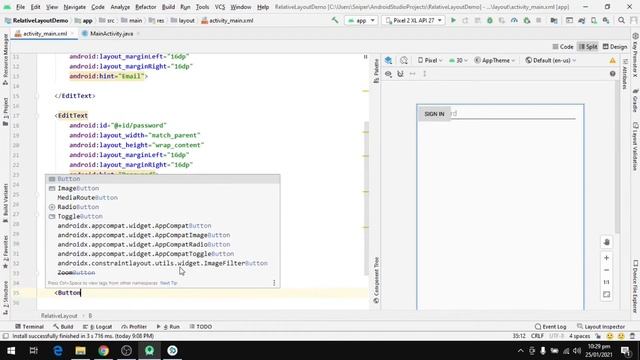Zoom out the preview with minus button

[607, 270]
